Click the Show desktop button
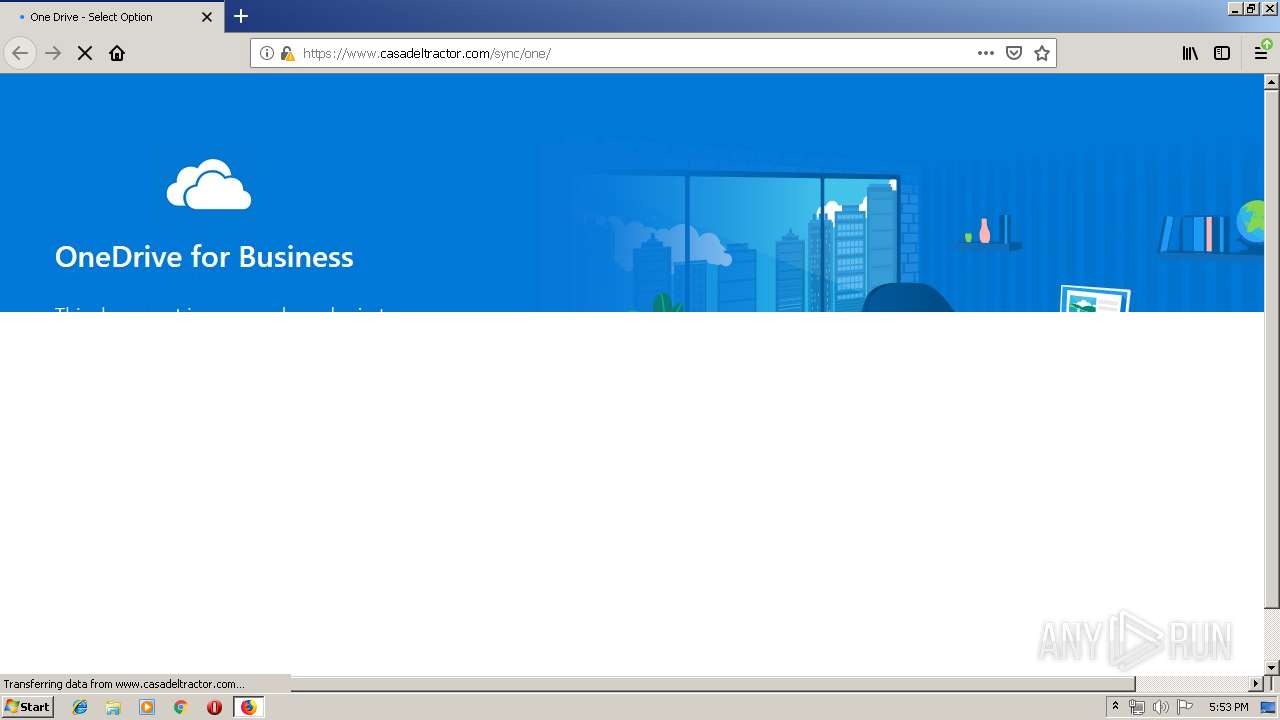 click(1269, 707)
